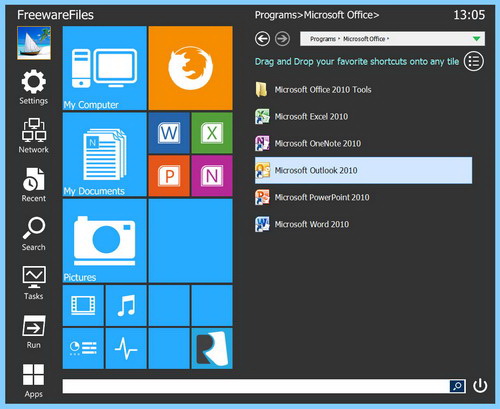Image resolution: width=500 pixels, height=409 pixels.
Task: Click the bottom search input field
Action: tap(256, 386)
